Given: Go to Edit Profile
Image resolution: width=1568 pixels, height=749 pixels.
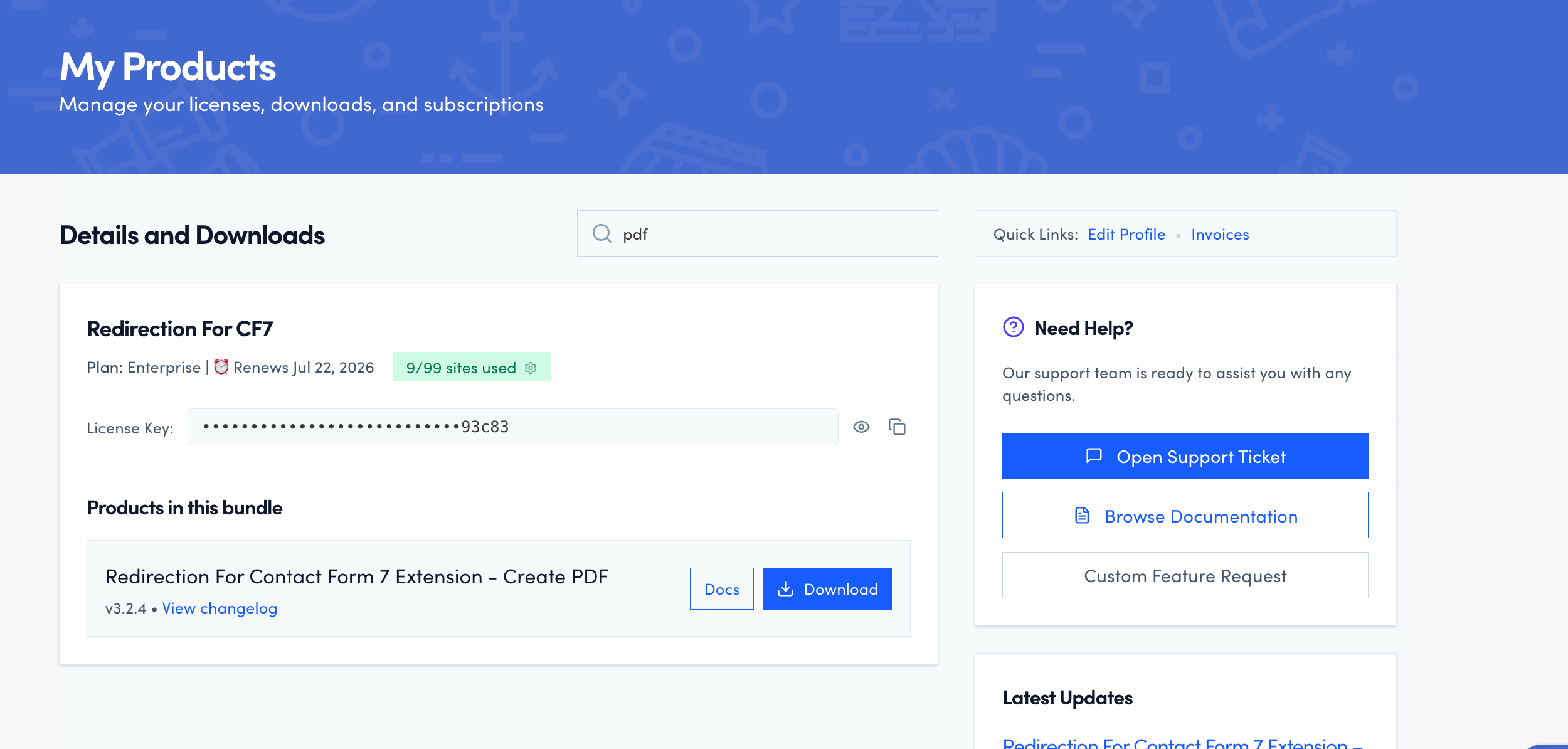Looking at the screenshot, I should tap(1126, 235).
